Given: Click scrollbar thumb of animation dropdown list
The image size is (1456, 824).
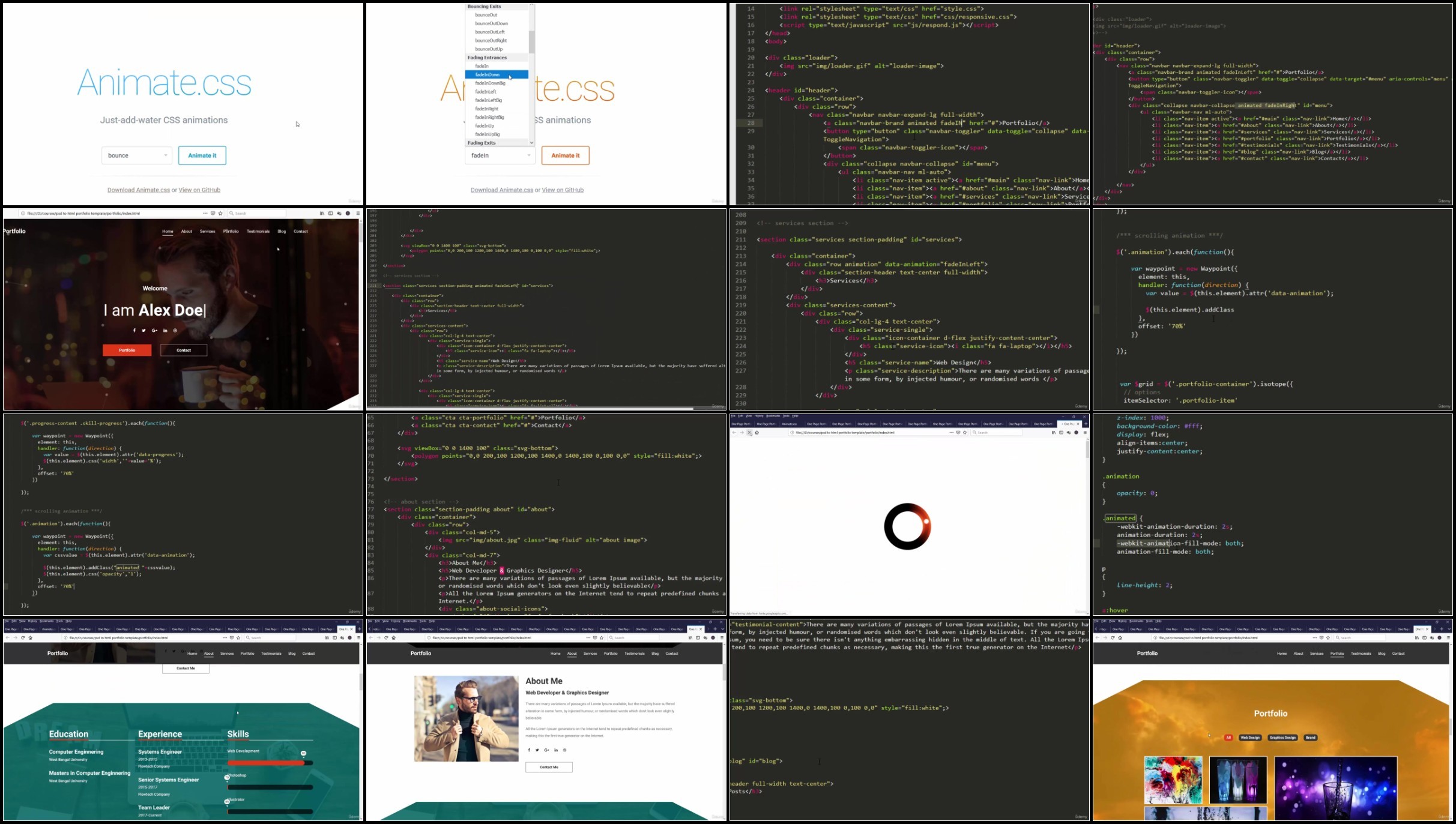Looking at the screenshot, I should [x=531, y=42].
